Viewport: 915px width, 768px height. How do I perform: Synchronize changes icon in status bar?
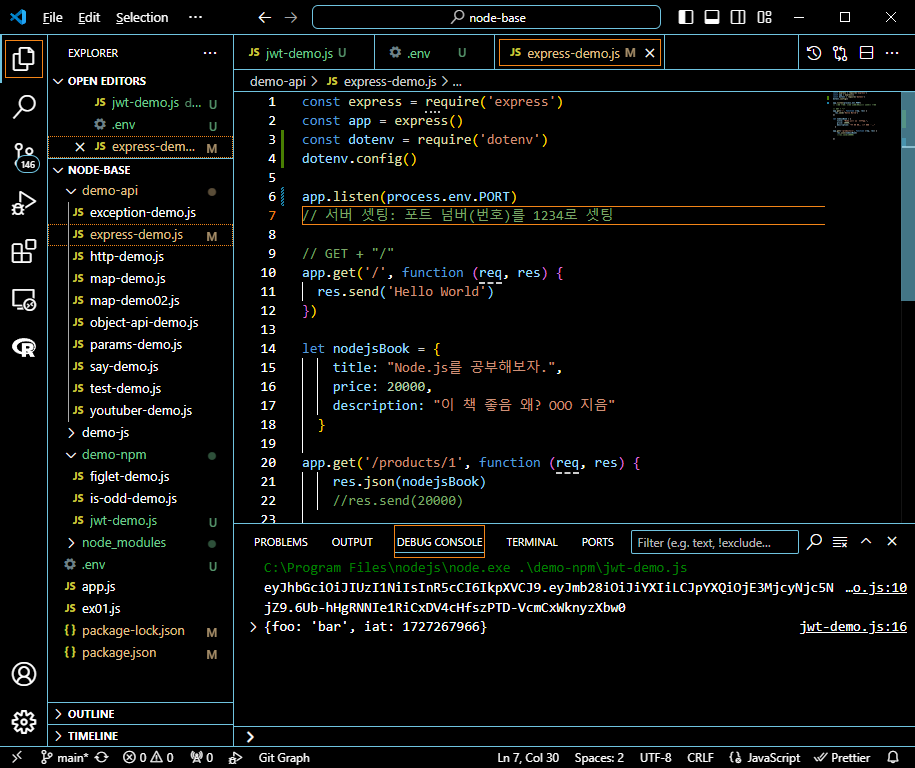pyautogui.click(x=102, y=757)
